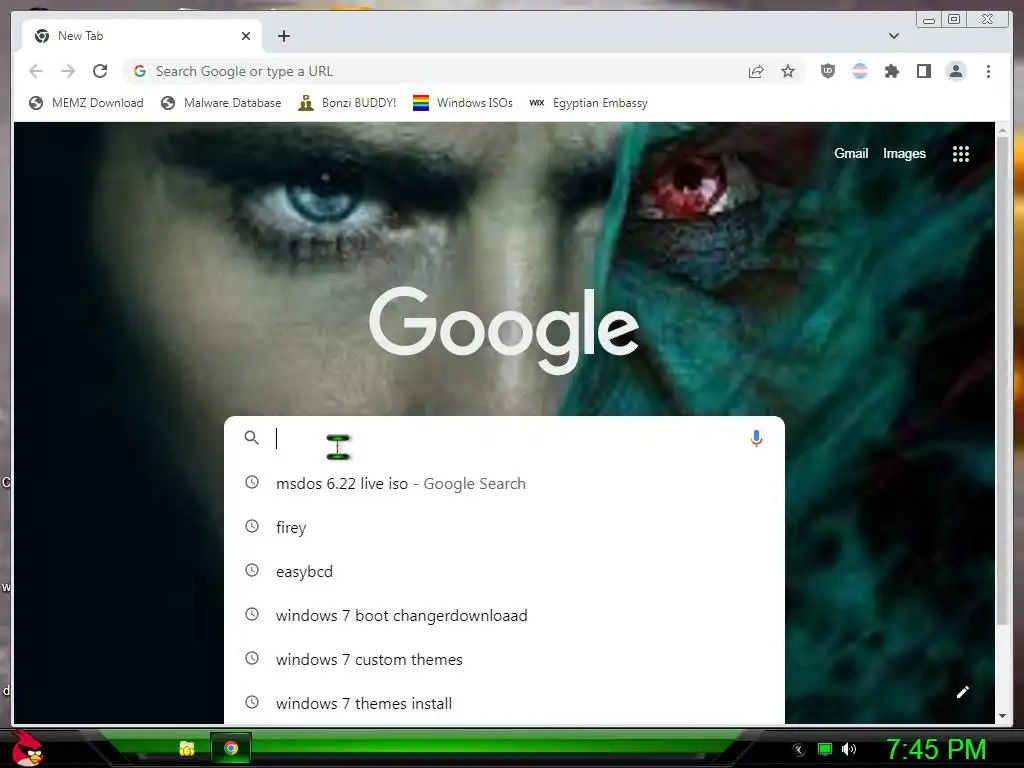Share this page via the share icon
The width and height of the screenshot is (1024, 768).
click(x=756, y=71)
